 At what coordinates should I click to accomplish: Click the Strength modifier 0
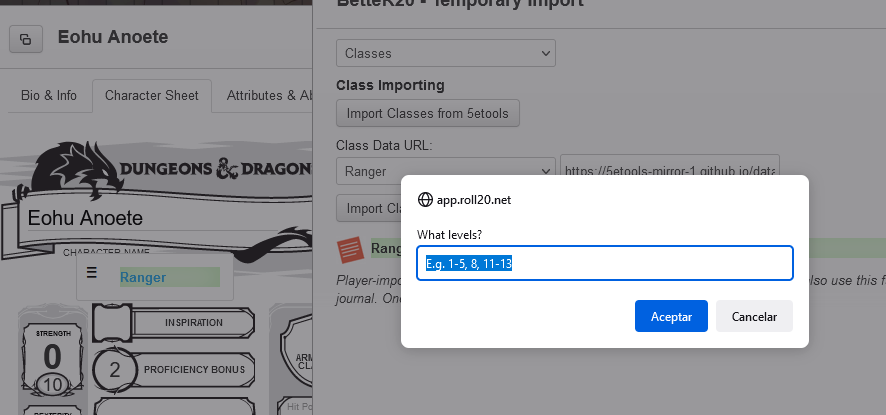(x=52, y=358)
